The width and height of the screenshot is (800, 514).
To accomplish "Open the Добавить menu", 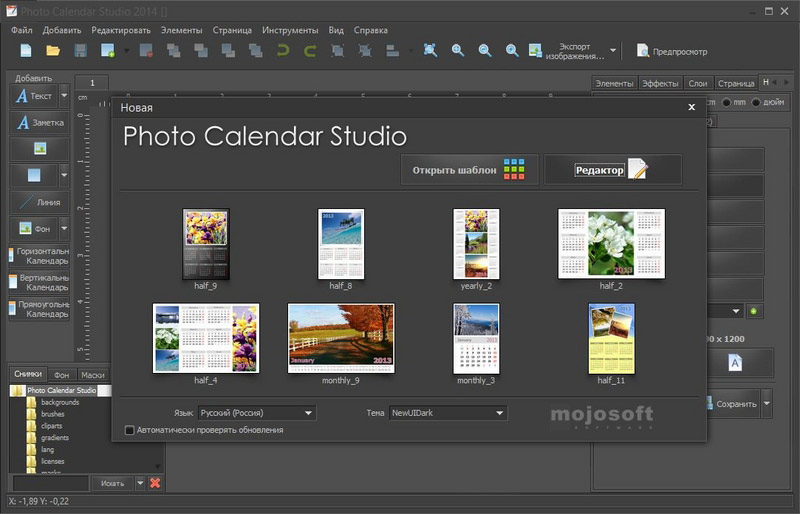I will pyautogui.click(x=62, y=30).
